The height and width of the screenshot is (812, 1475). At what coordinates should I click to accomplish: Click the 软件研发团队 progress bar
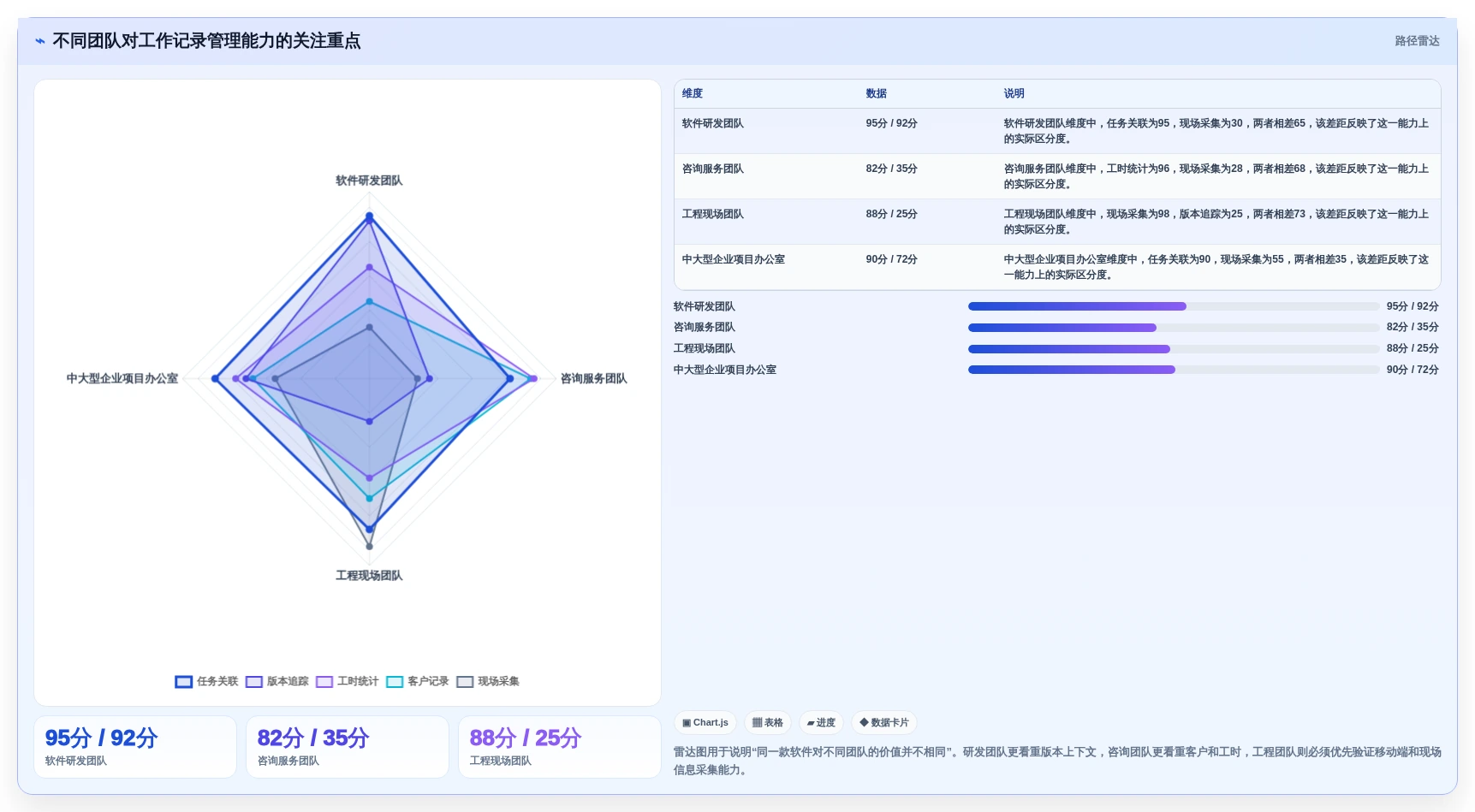tap(1174, 306)
